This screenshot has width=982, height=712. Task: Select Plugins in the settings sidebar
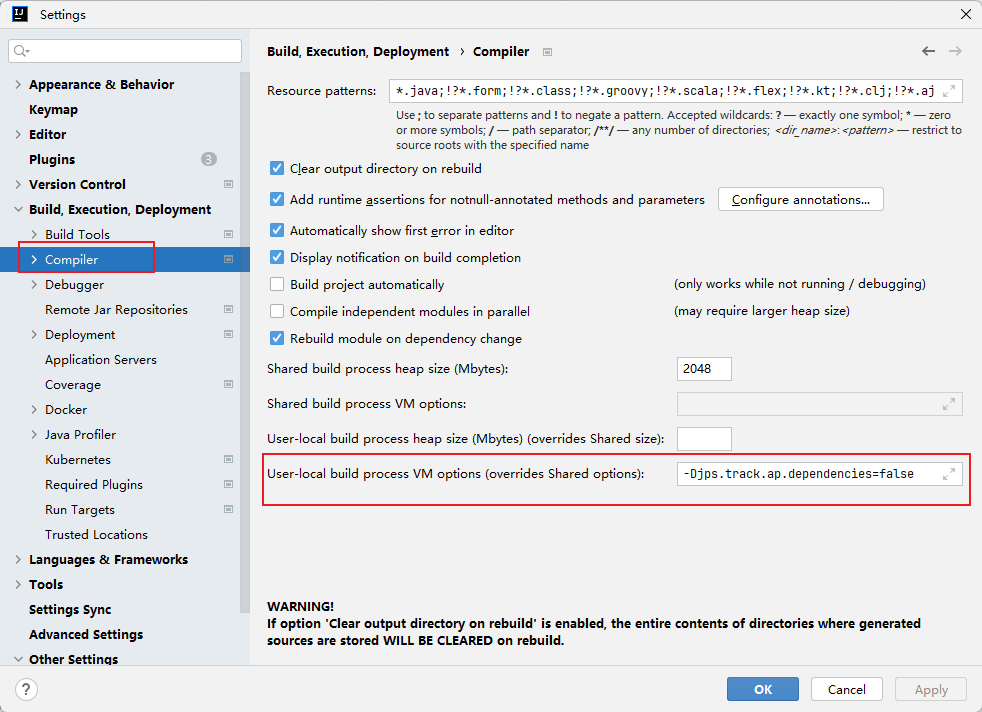(x=52, y=159)
